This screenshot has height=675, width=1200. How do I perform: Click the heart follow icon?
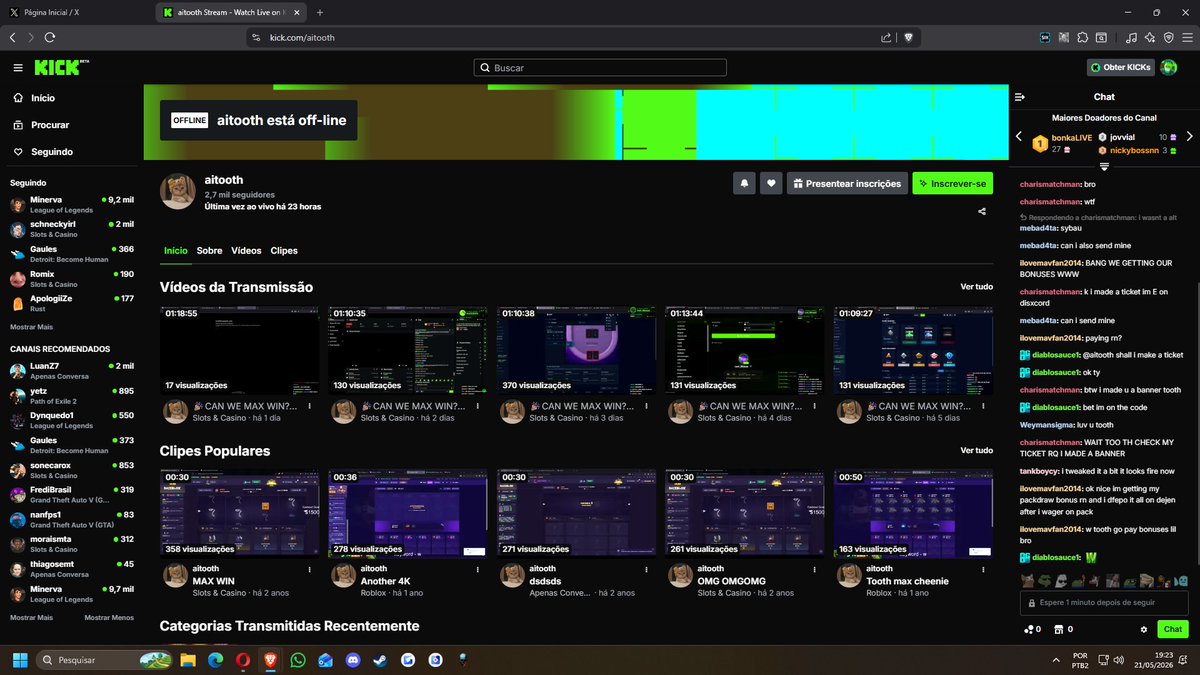pos(771,183)
